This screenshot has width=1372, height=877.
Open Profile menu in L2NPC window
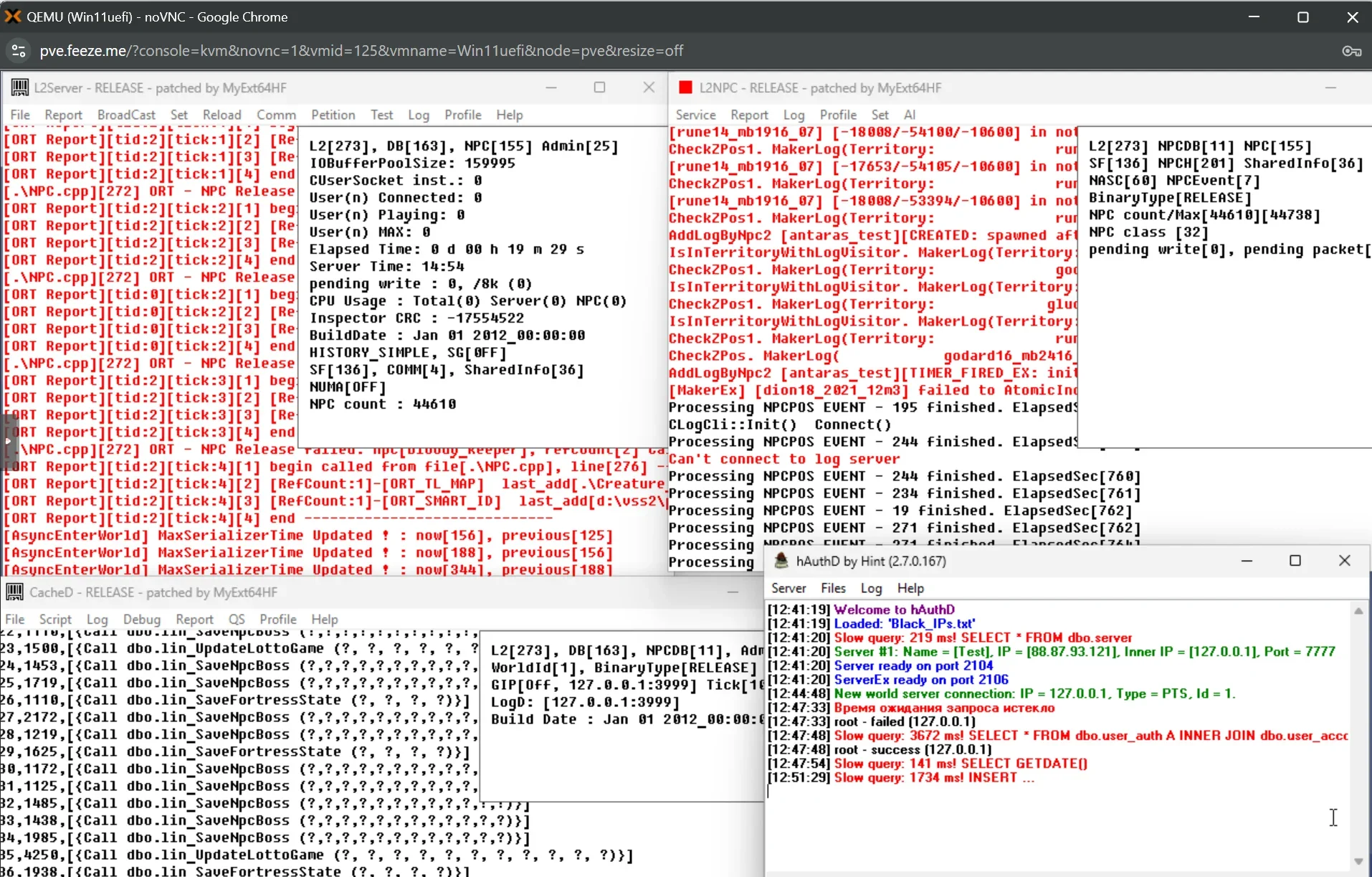pos(838,115)
